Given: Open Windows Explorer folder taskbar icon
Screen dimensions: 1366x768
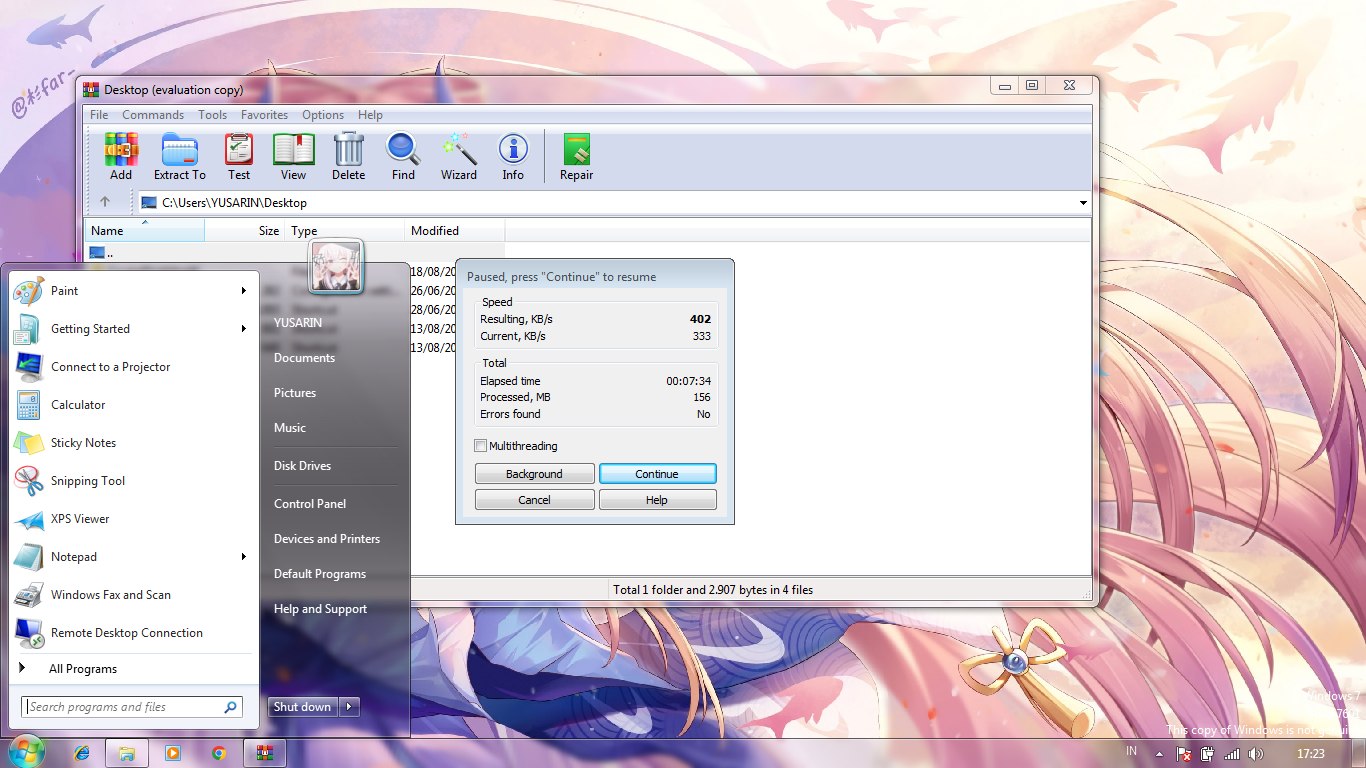Looking at the screenshot, I should pos(126,753).
